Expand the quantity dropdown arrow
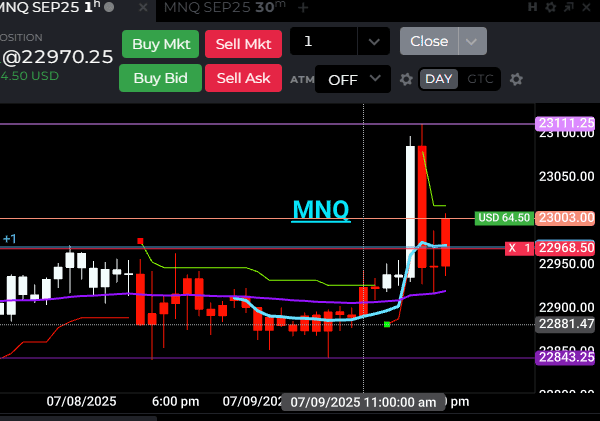Screen dimensions: 600x421 pos(374,41)
